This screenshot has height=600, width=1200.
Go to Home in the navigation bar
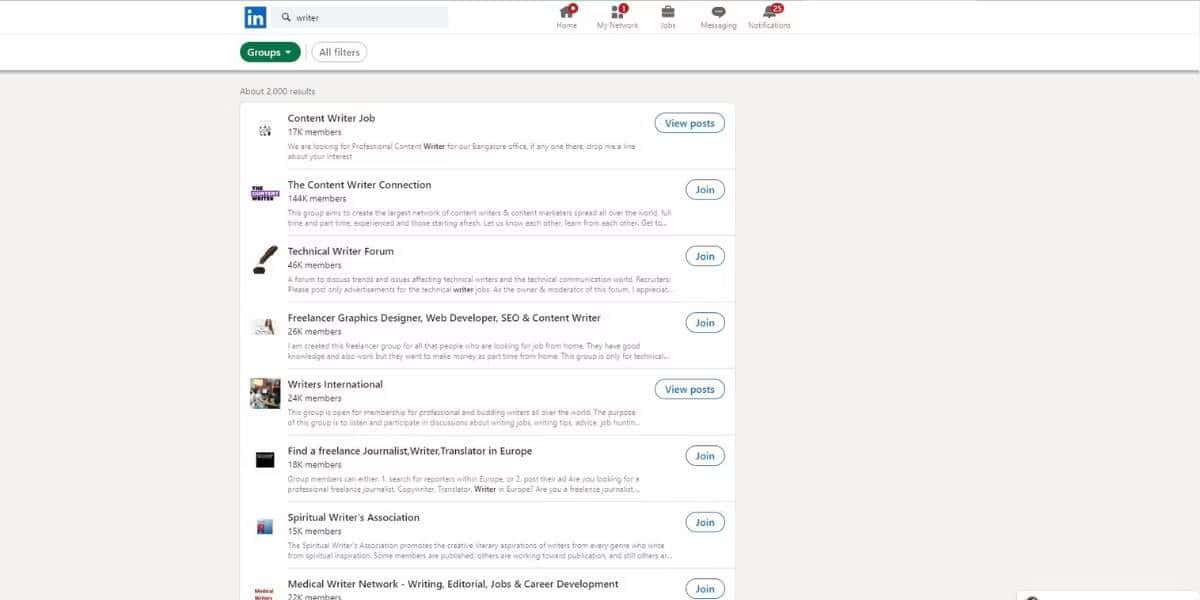tap(567, 17)
